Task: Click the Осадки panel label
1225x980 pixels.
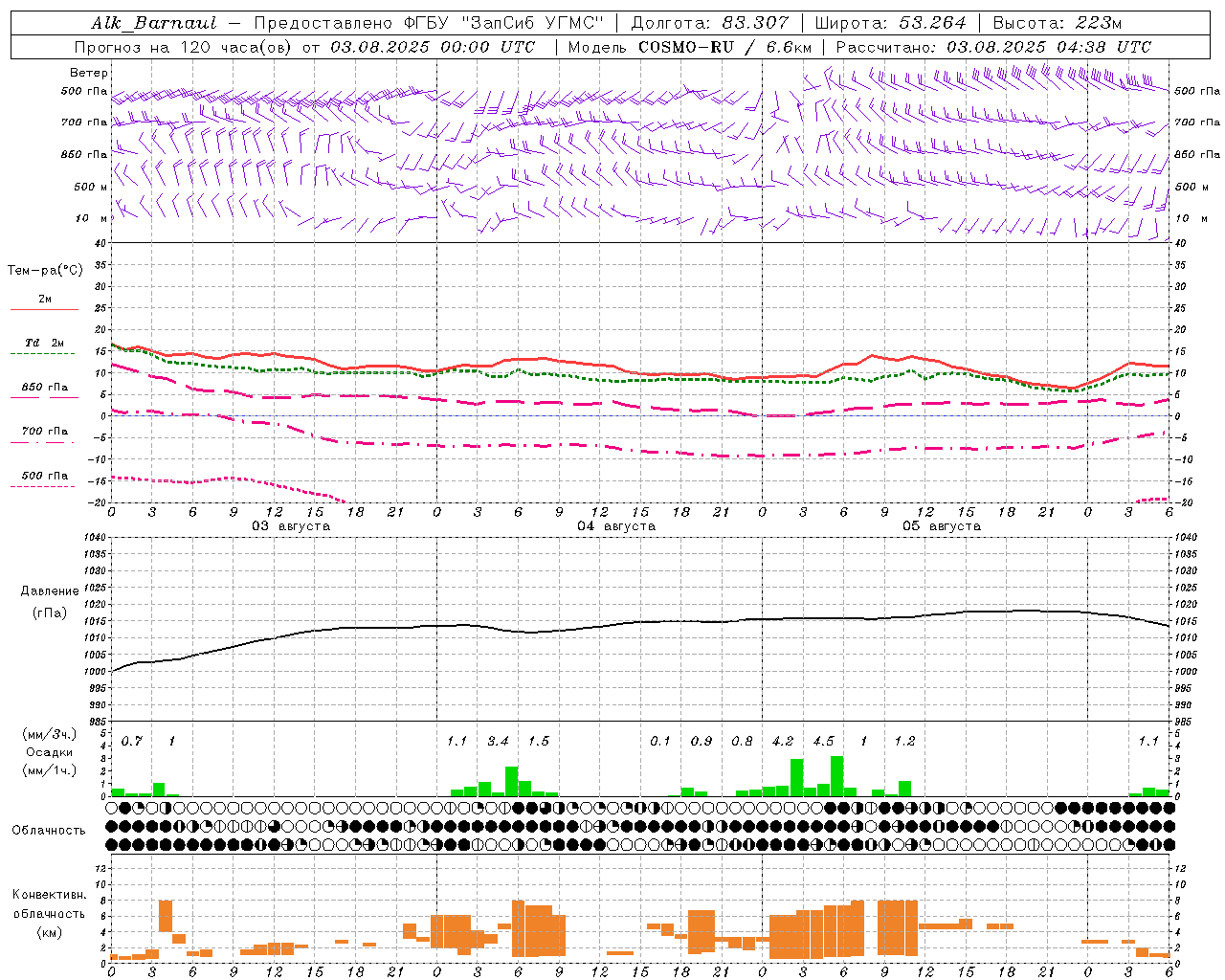Action: [50, 752]
